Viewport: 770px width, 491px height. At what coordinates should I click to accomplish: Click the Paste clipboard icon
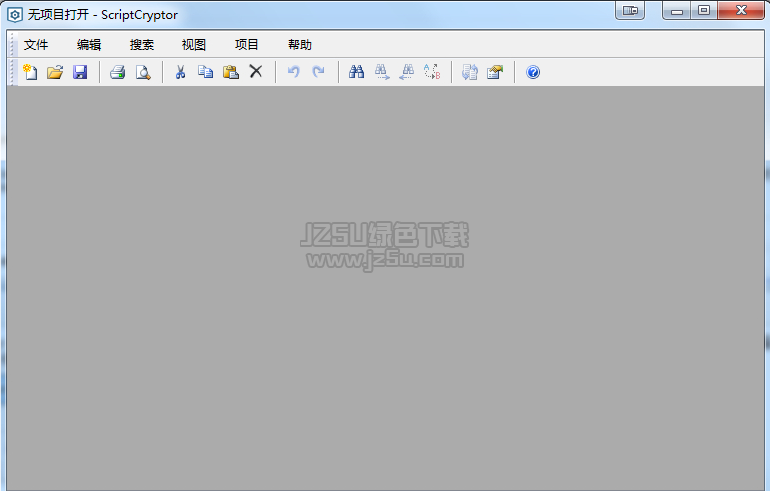pos(230,72)
